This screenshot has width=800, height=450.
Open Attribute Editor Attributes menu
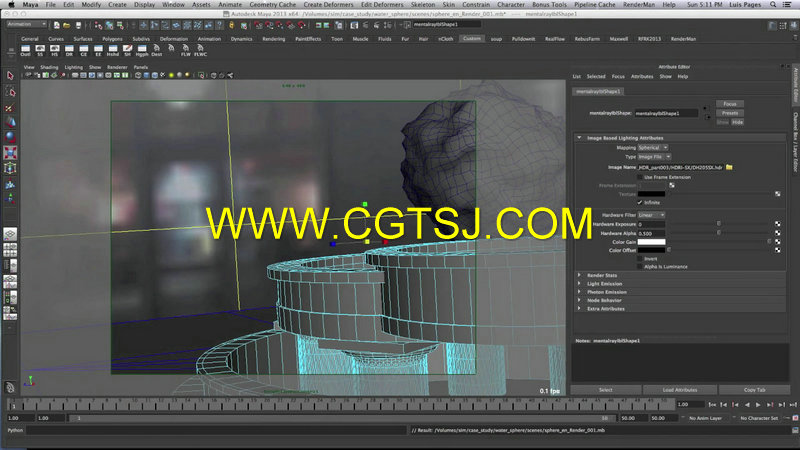point(642,77)
